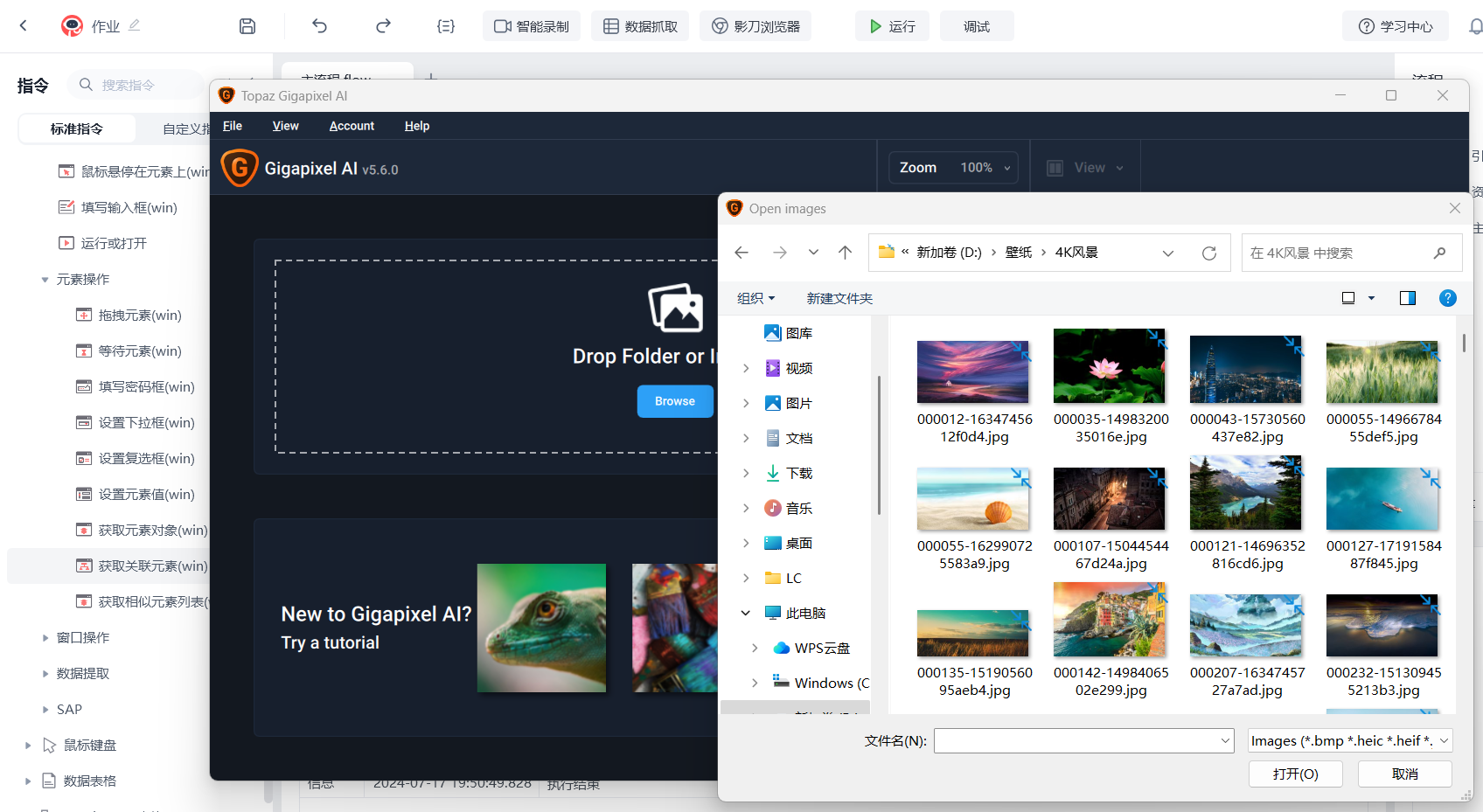
Task: Click the 取消 cancel button
Action: tap(1405, 774)
